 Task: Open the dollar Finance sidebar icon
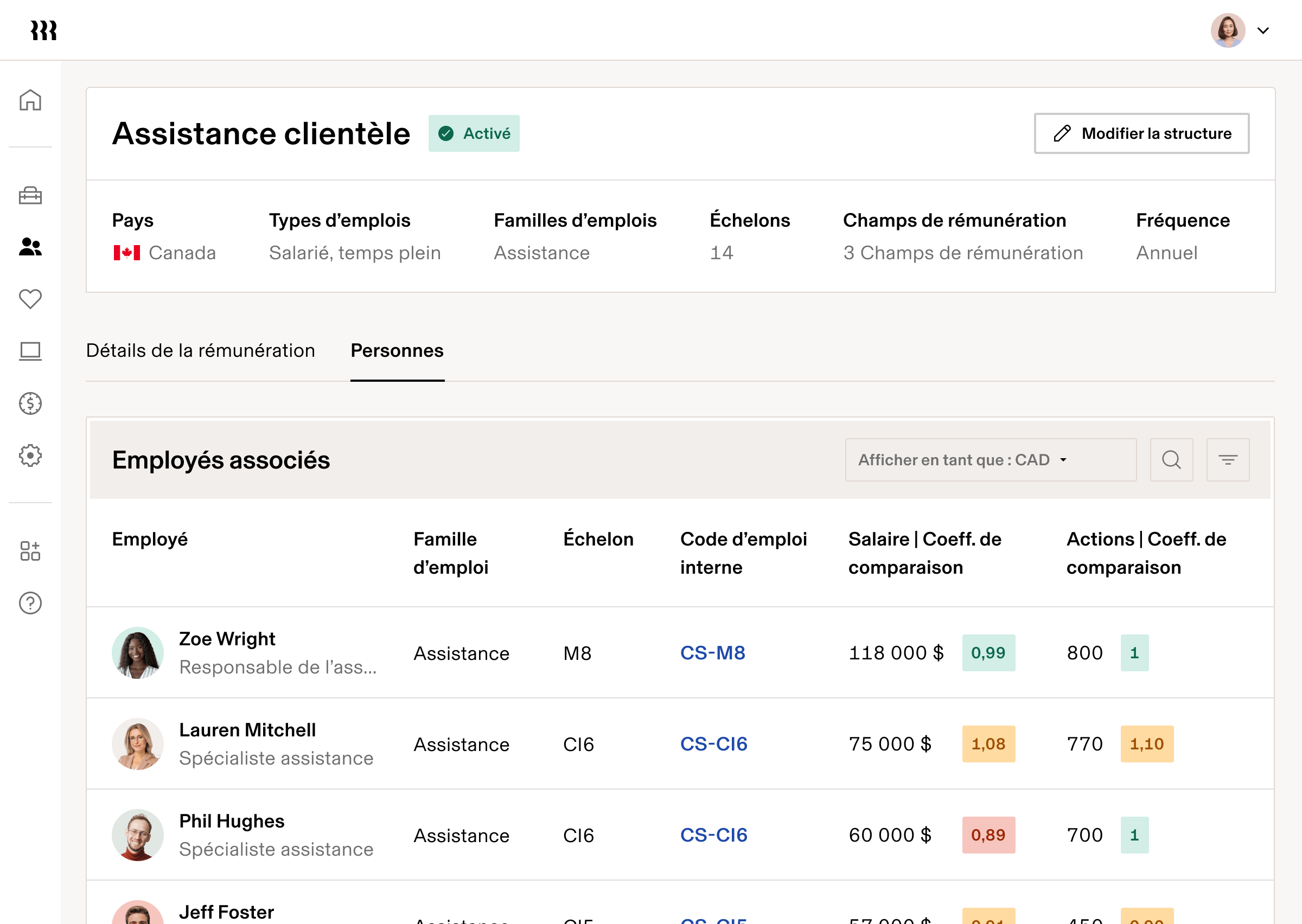[30, 403]
